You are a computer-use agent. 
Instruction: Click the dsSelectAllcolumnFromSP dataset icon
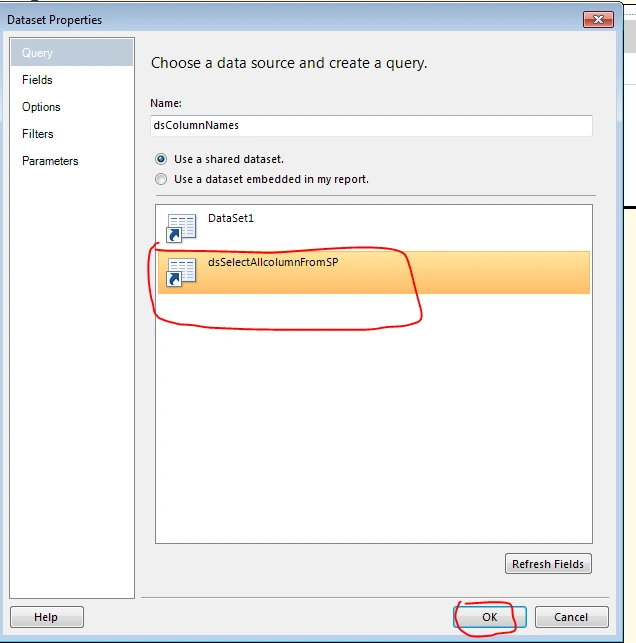point(181,272)
